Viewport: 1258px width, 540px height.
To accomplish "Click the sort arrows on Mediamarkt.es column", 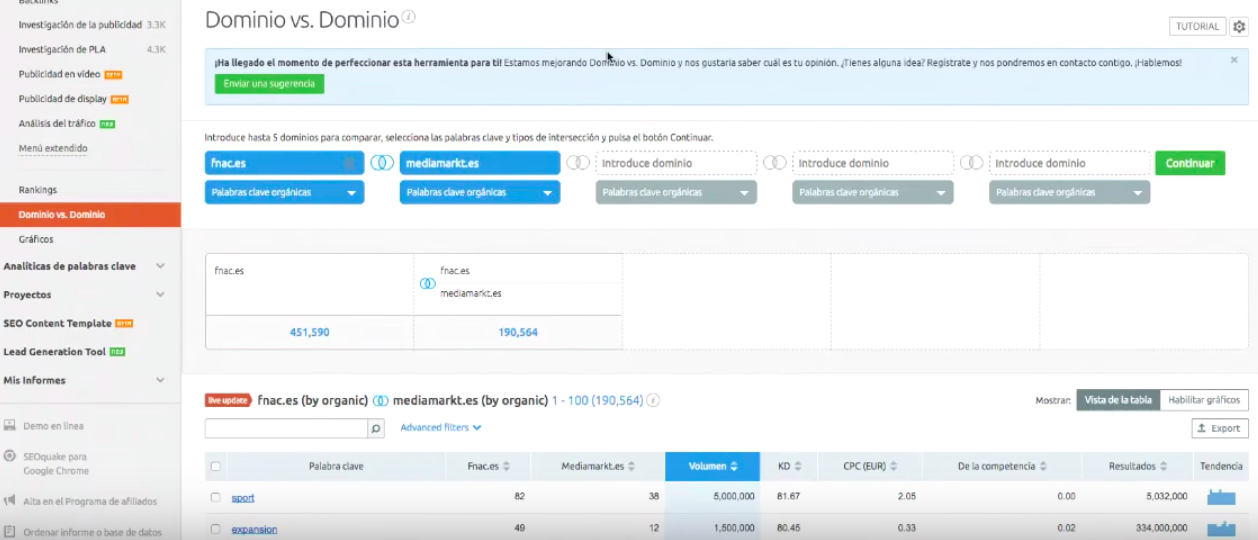I will (x=632, y=467).
